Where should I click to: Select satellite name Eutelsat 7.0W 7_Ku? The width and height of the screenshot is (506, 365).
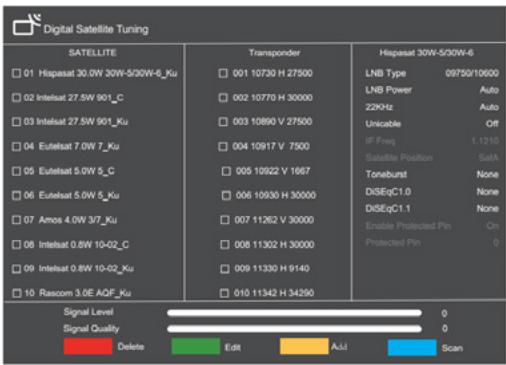79,146
